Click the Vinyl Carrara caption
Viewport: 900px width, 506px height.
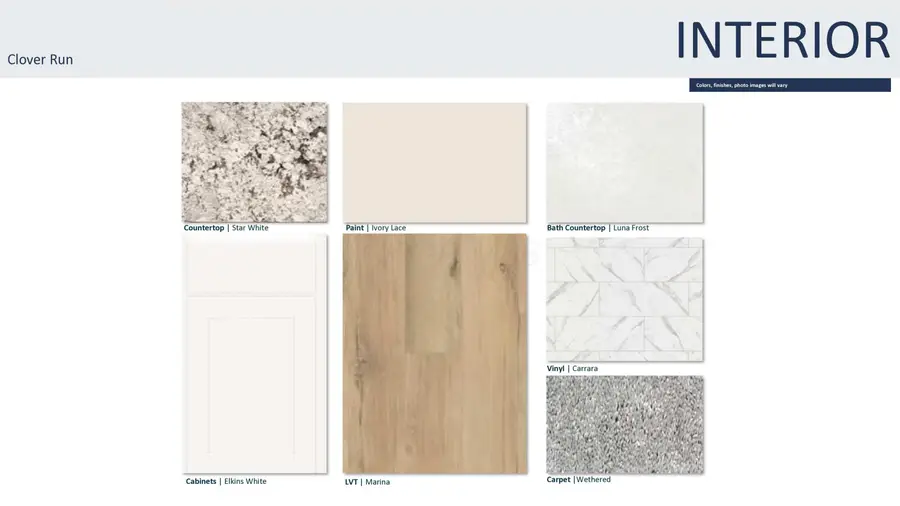tap(572, 368)
